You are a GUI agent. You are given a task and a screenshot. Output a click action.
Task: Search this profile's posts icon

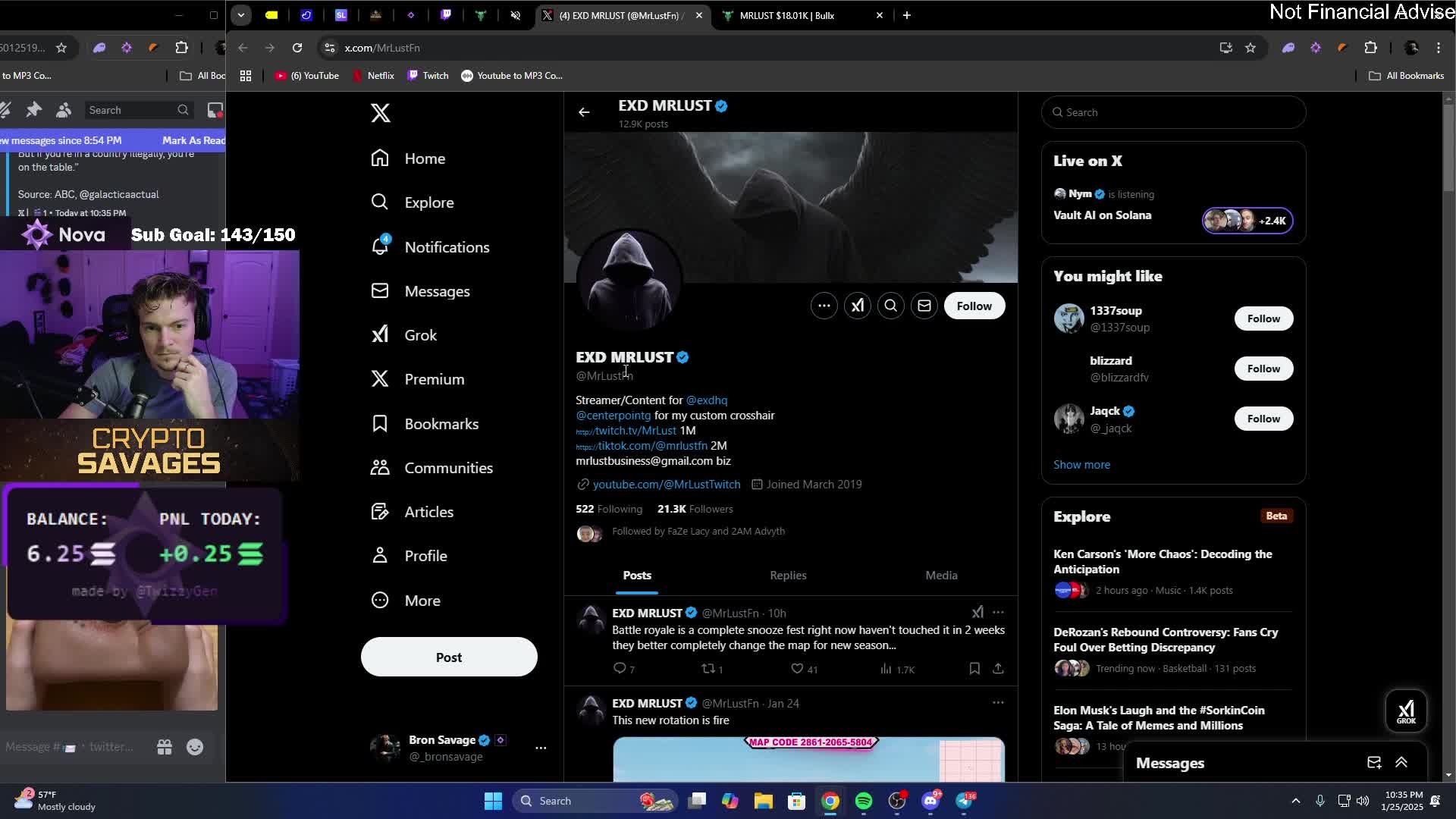[891, 306]
